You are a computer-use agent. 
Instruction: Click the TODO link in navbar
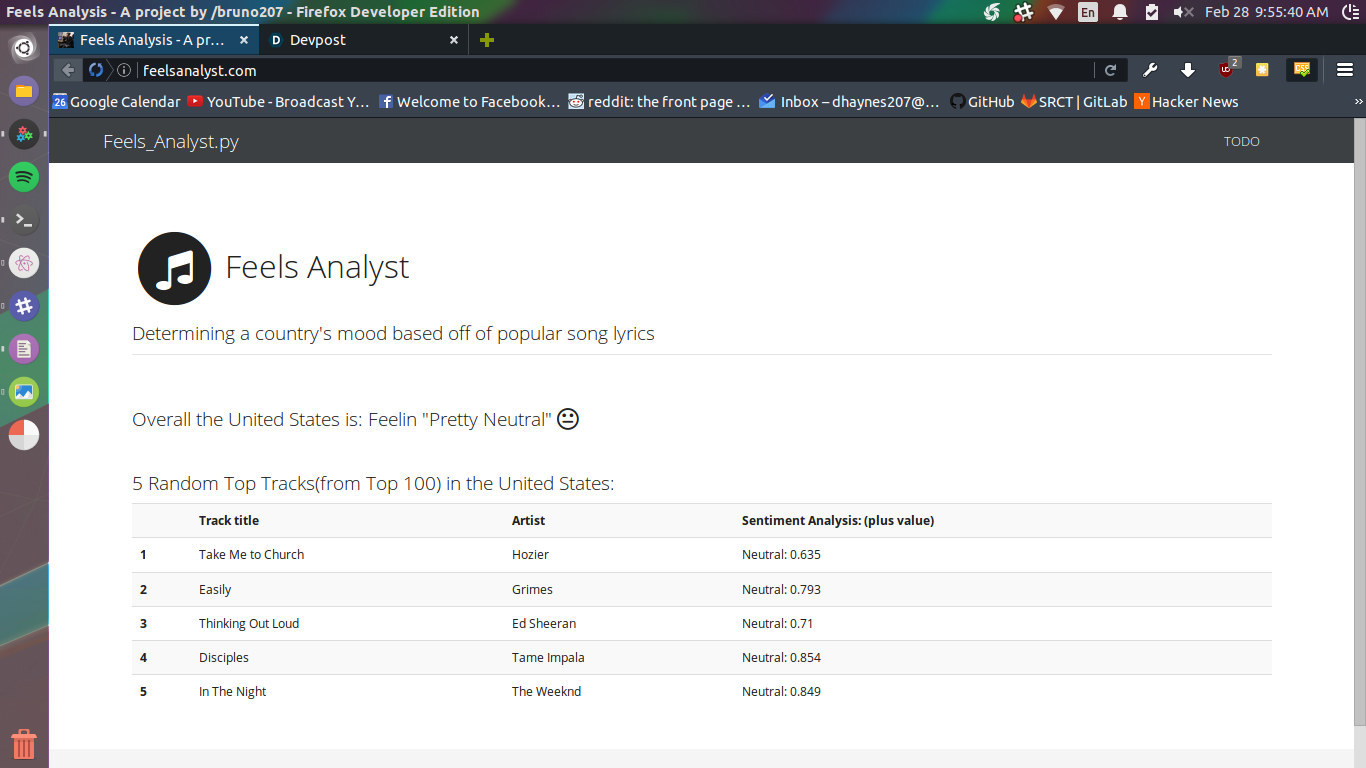tap(1242, 142)
